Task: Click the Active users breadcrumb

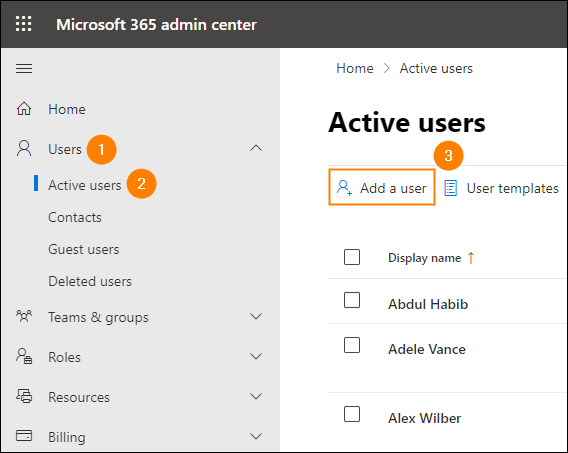Action: (436, 68)
